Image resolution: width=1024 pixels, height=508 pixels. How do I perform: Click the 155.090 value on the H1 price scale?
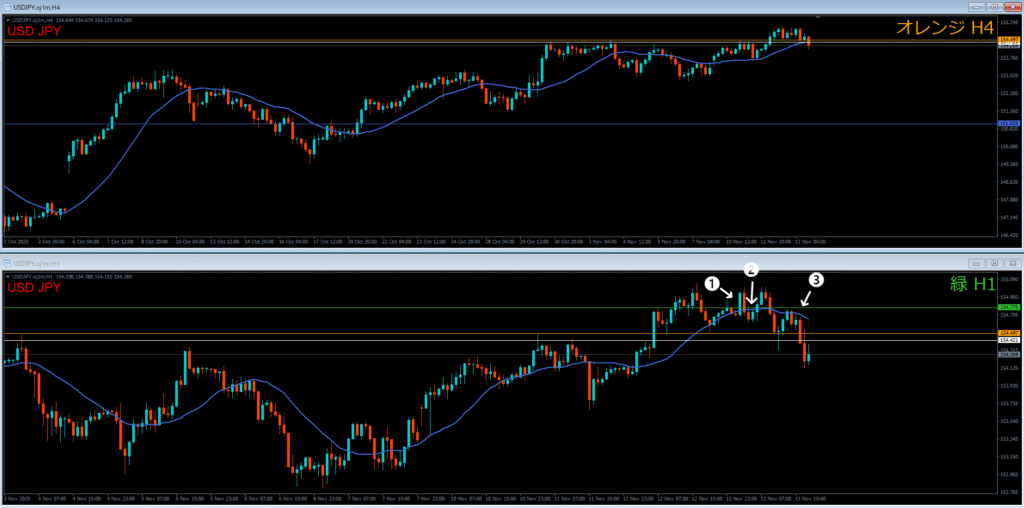pos(1008,279)
